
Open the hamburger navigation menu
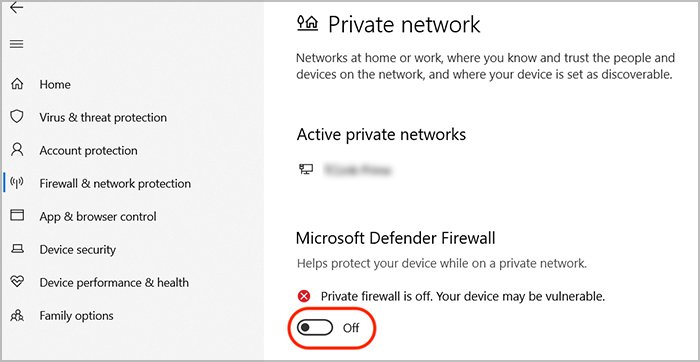point(17,44)
